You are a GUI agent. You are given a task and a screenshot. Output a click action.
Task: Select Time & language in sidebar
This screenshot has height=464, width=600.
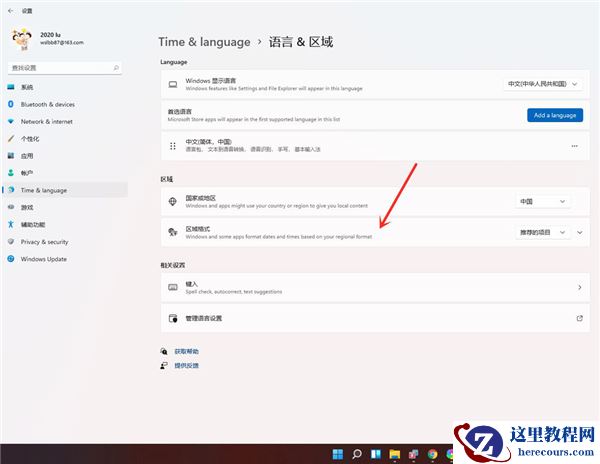[65, 190]
